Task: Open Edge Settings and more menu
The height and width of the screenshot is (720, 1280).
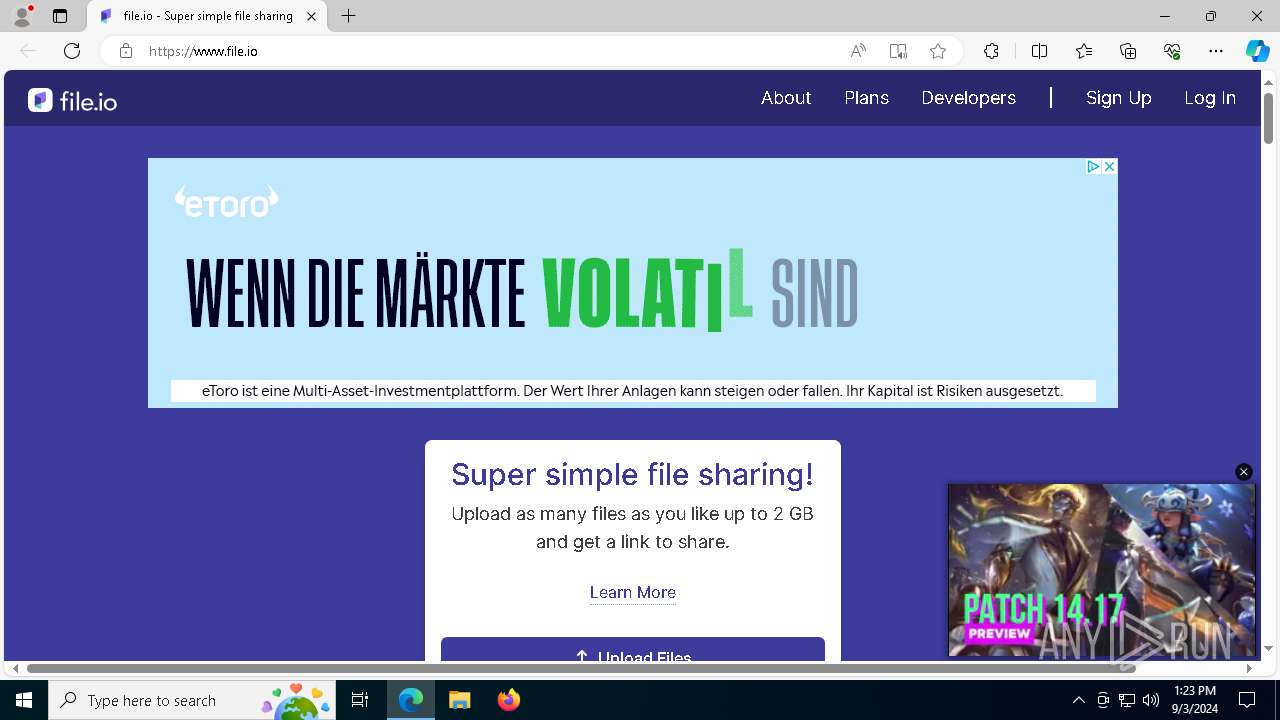Action: (x=1216, y=51)
